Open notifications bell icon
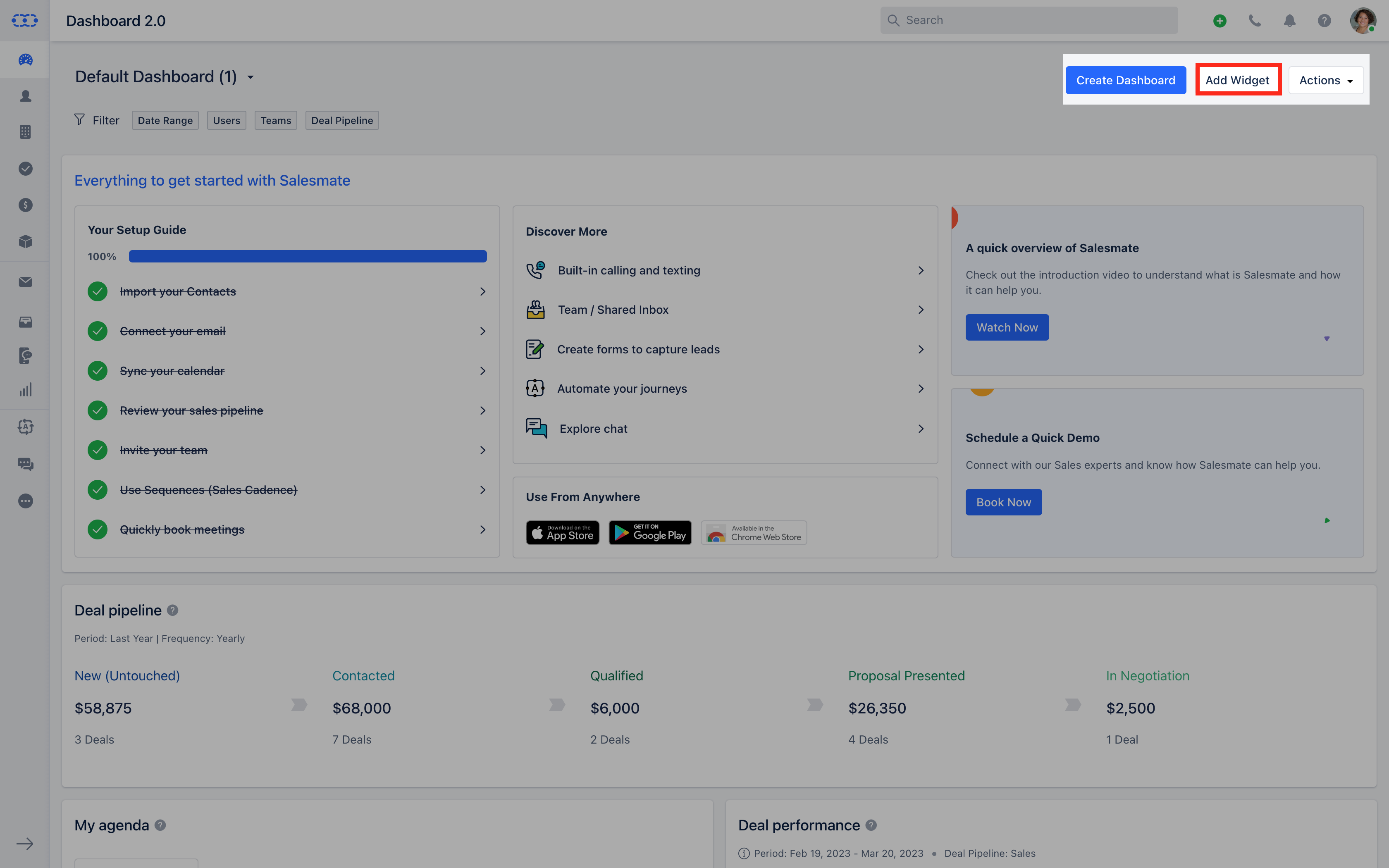 coord(1290,21)
